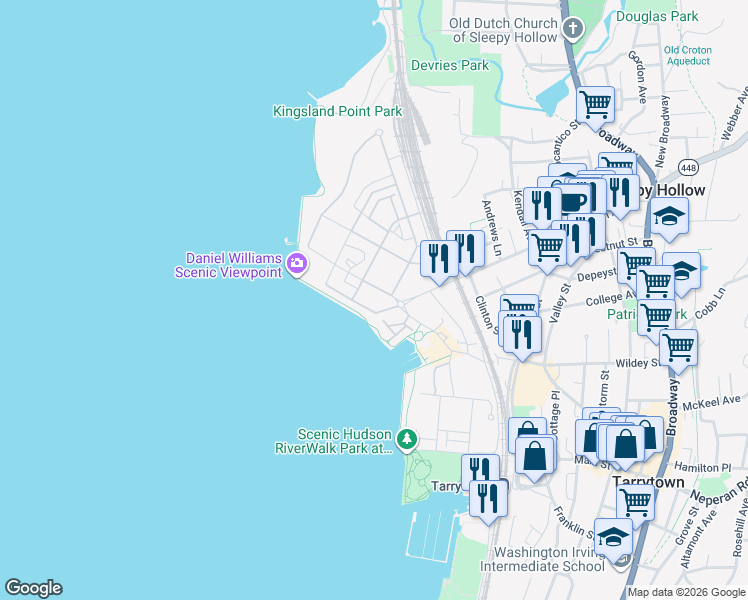Click the restaurant marker nearest the railroad tracks by Andrews Ln

point(439,260)
